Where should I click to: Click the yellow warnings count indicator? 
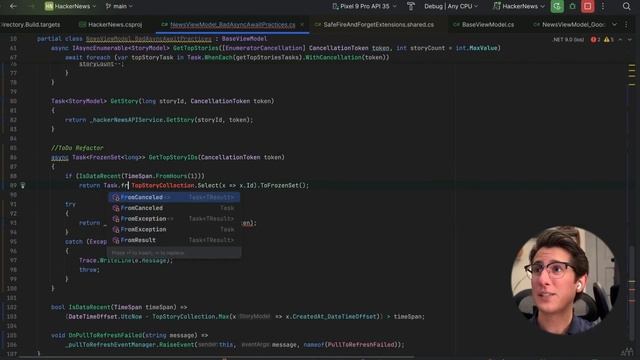coord(609,40)
